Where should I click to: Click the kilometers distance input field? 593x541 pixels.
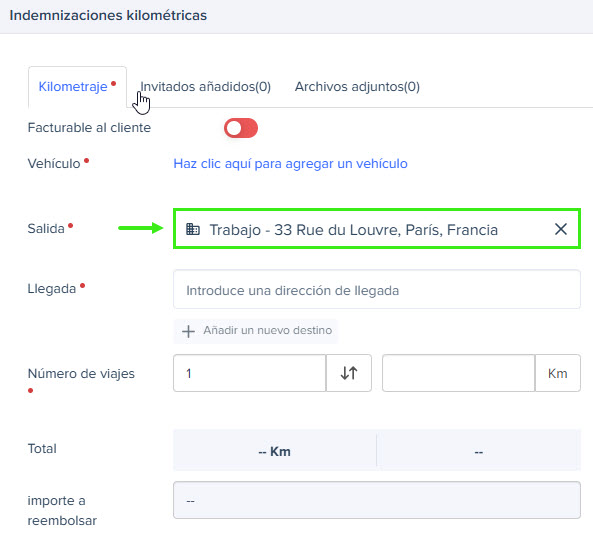[458, 373]
